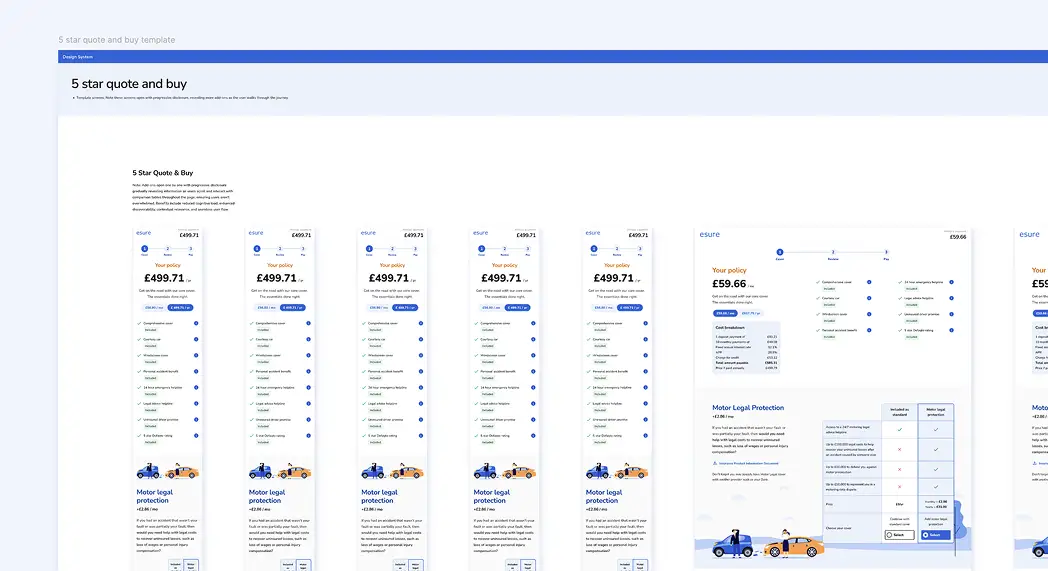The width and height of the screenshot is (1048, 572).
Task: Click the Legal advice helpline info icon in the desktop mockup
Action: pyautogui.click(x=951, y=297)
